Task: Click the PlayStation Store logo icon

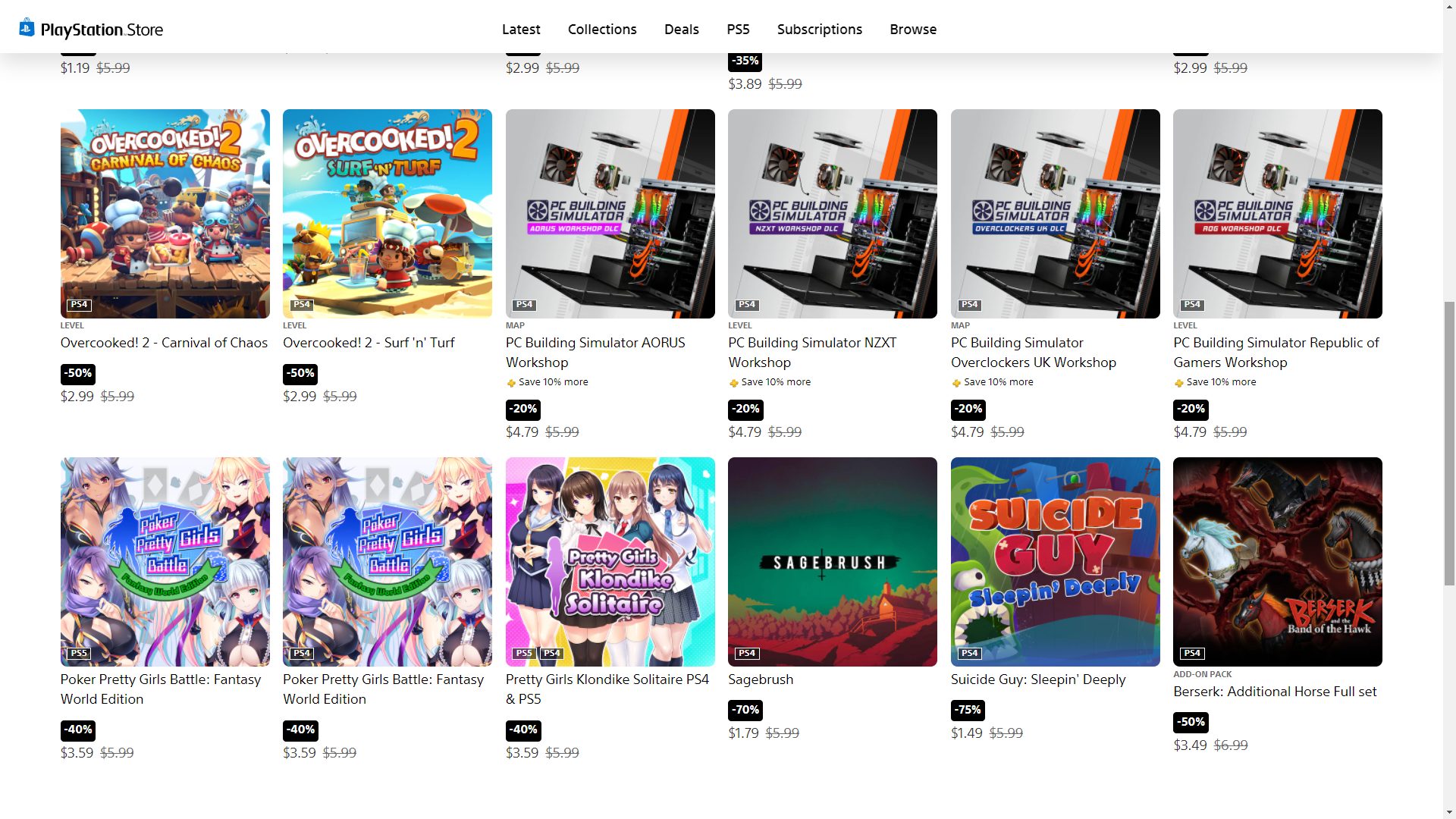Action: (x=27, y=28)
